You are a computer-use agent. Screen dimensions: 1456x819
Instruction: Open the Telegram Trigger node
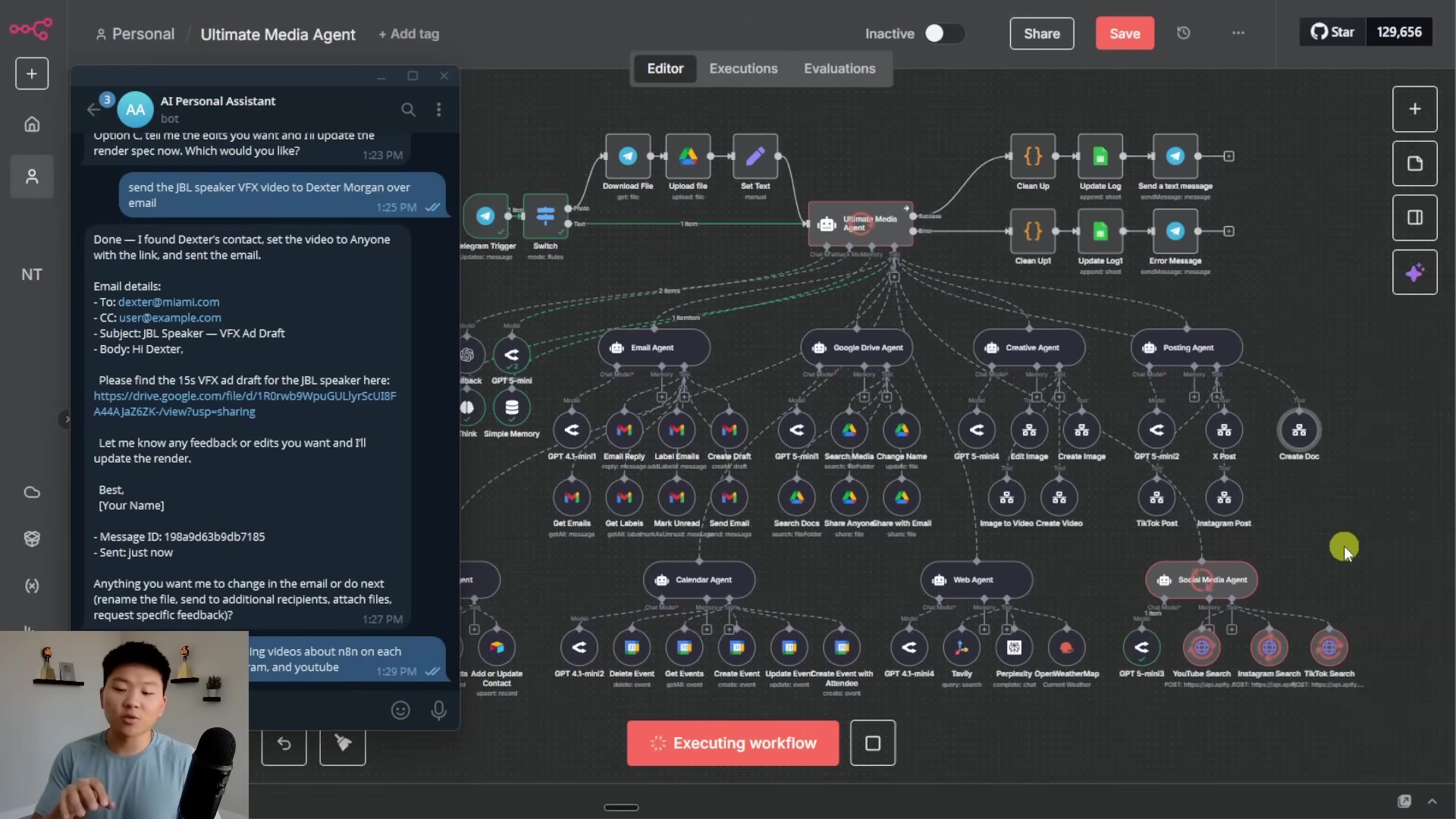click(485, 216)
